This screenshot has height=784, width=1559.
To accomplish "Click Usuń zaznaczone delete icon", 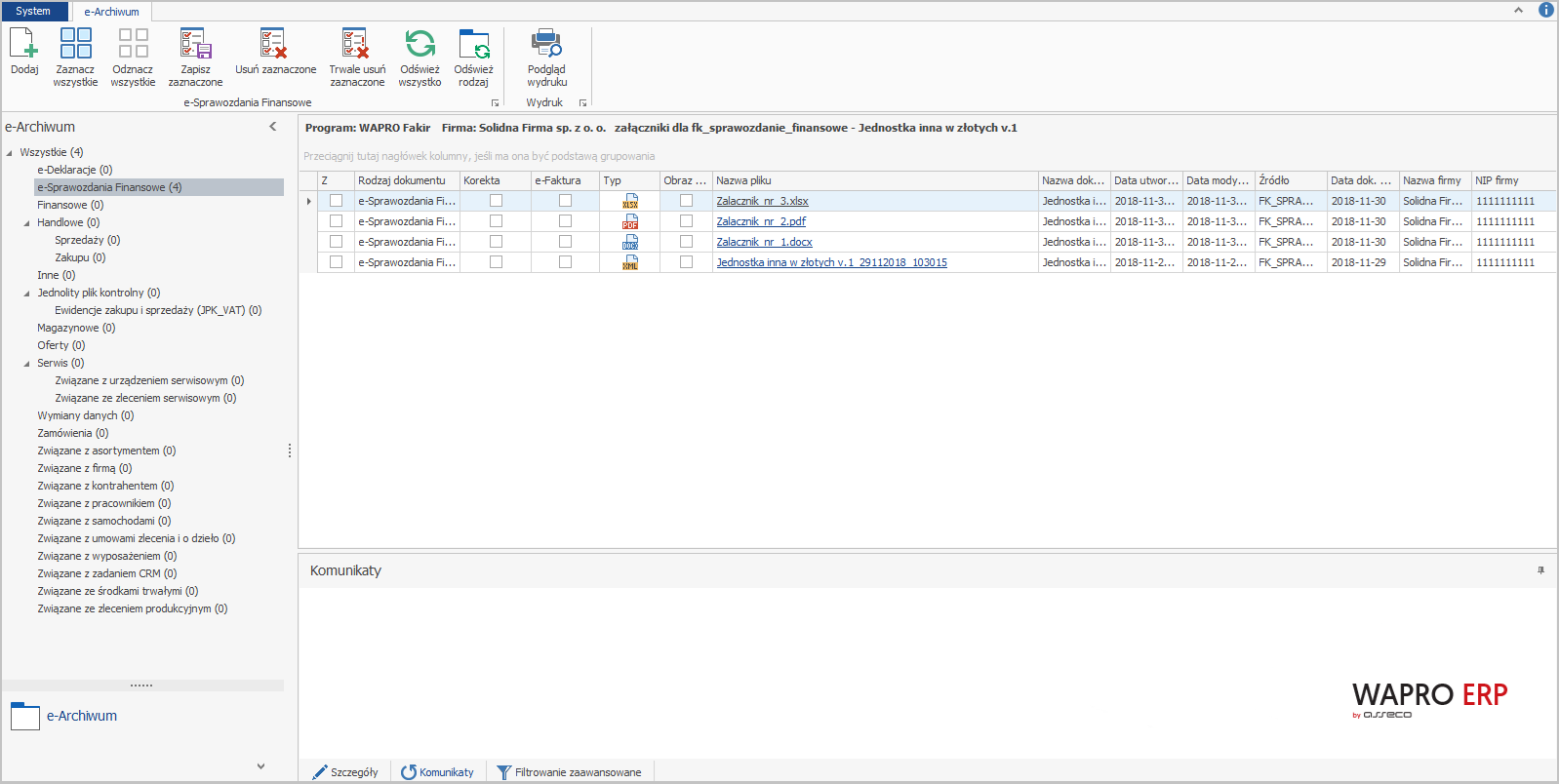I will (x=275, y=45).
